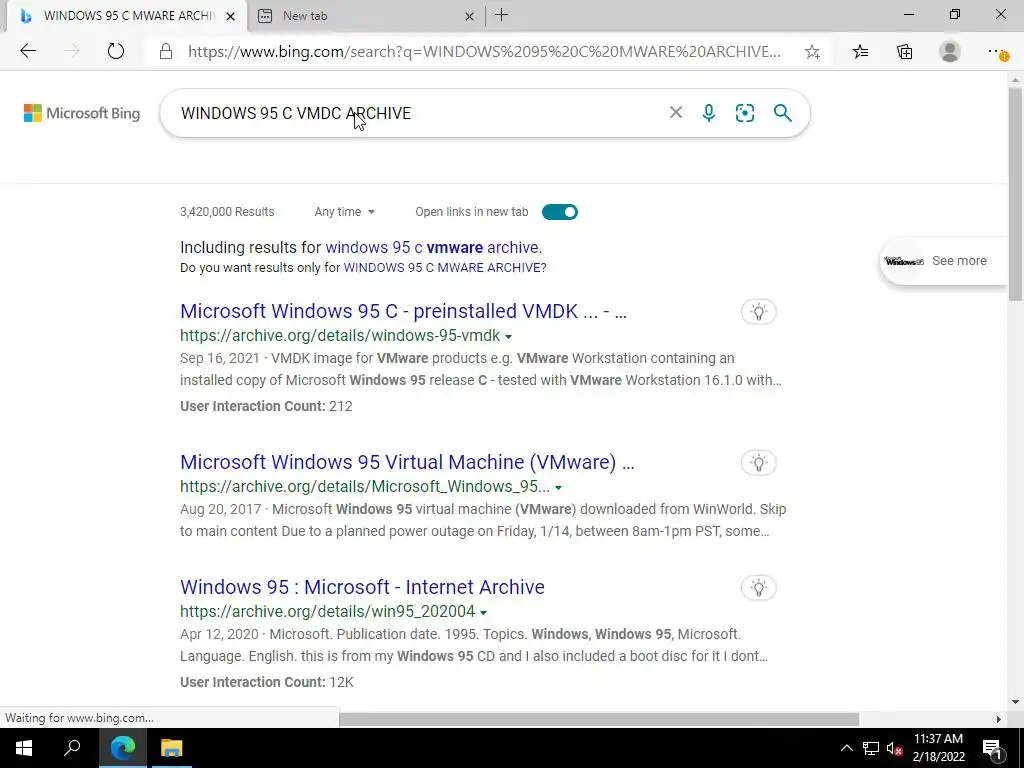
Task: Open visual search camera icon
Action: pyautogui.click(x=744, y=113)
